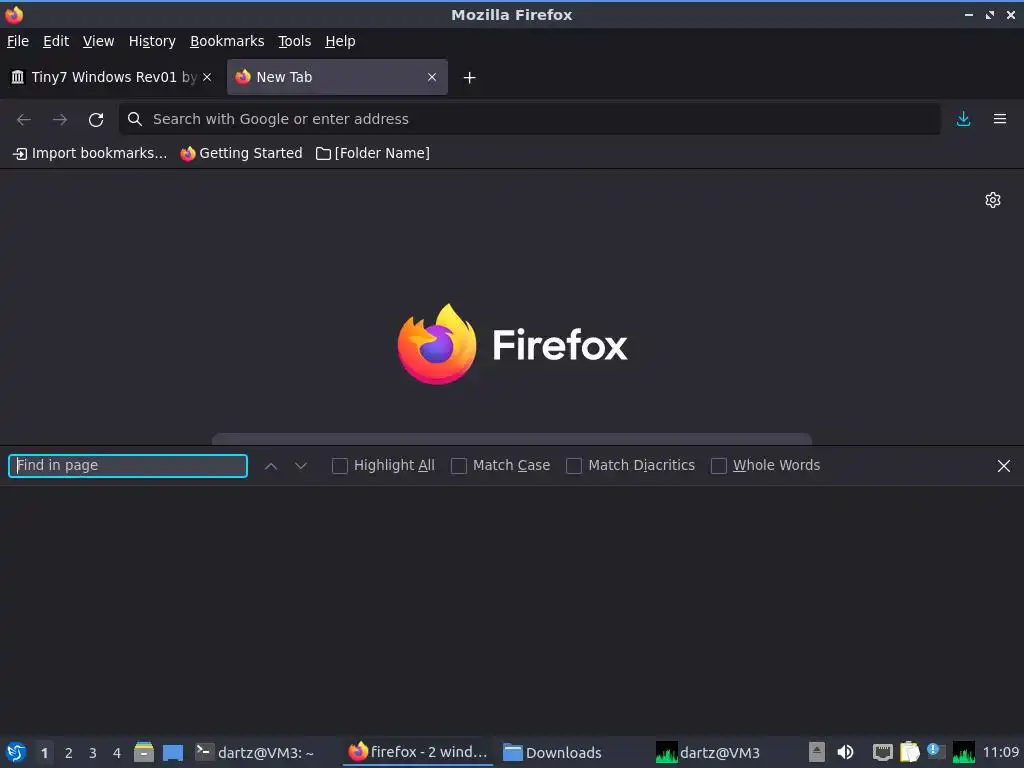The width and height of the screenshot is (1024, 768).
Task: Click the Reload page icon
Action: [96, 120]
